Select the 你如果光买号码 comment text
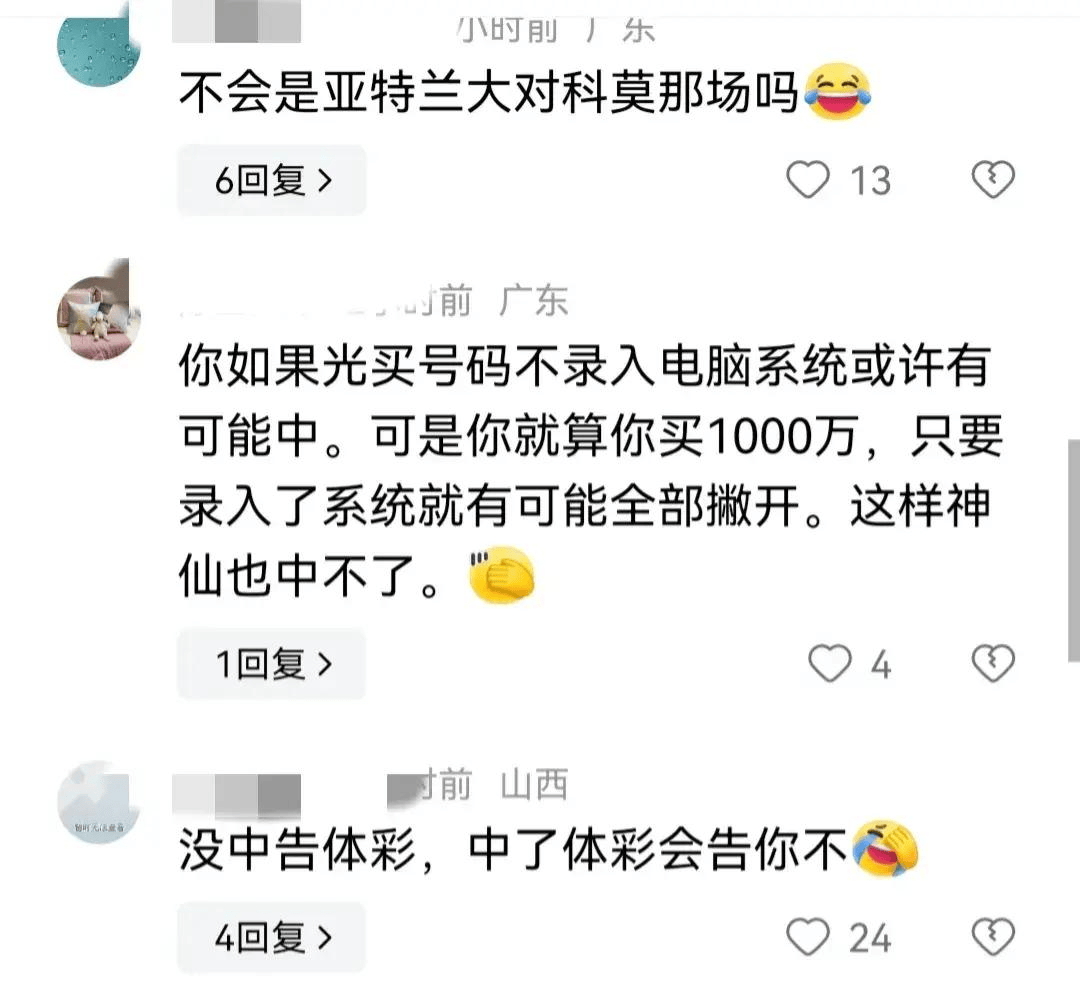Screen dimensions: 1080x996 (590, 471)
